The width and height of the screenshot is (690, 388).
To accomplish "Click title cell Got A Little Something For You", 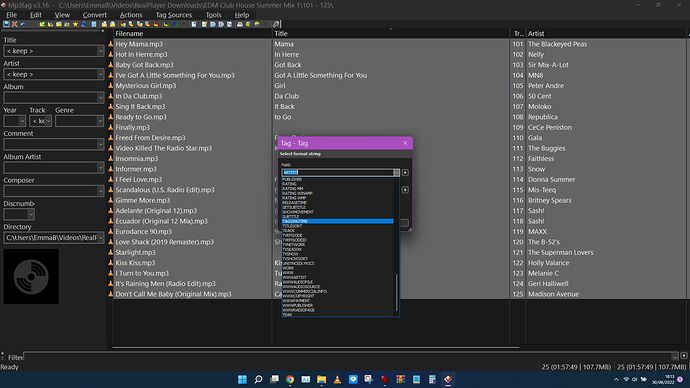I will [320, 75].
